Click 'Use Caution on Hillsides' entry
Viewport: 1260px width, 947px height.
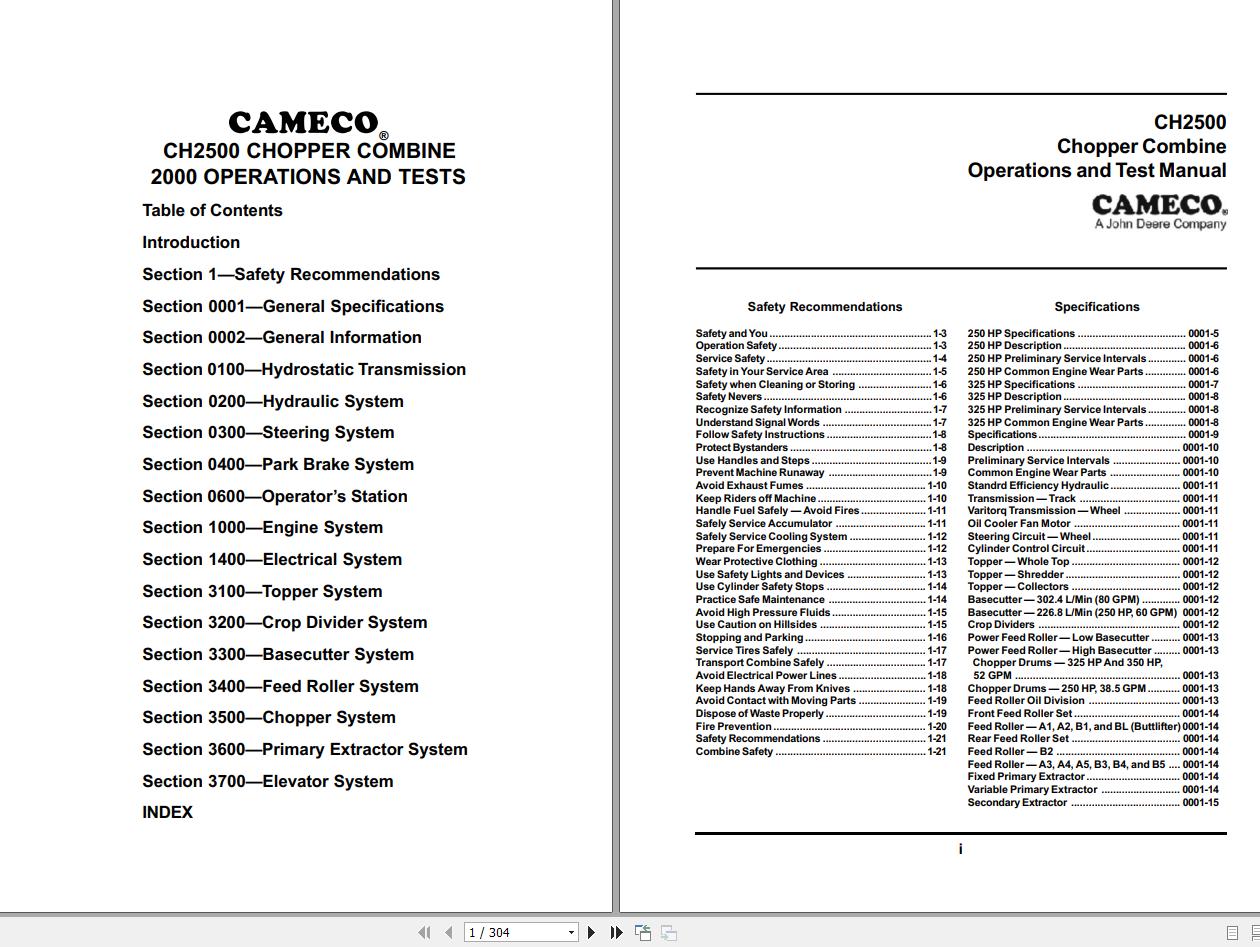click(821, 624)
